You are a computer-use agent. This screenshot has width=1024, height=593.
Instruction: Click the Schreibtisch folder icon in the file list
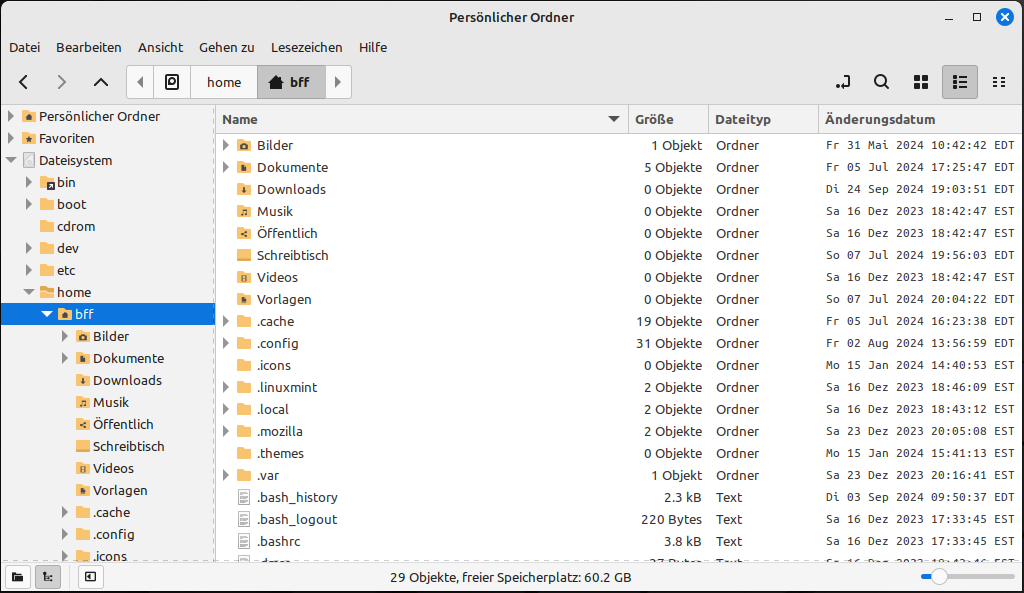pos(244,255)
